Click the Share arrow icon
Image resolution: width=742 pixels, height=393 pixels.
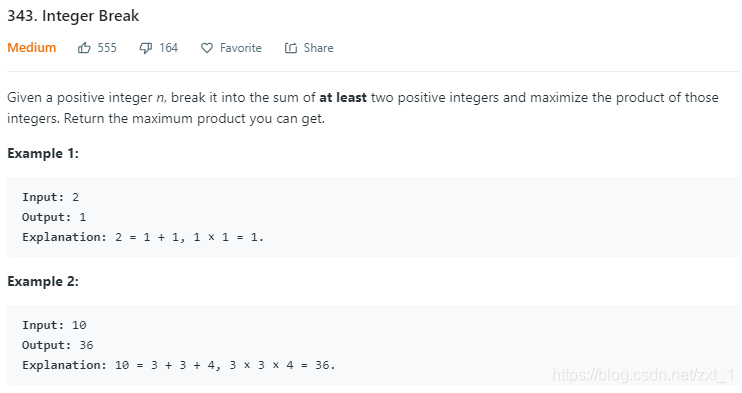[291, 48]
